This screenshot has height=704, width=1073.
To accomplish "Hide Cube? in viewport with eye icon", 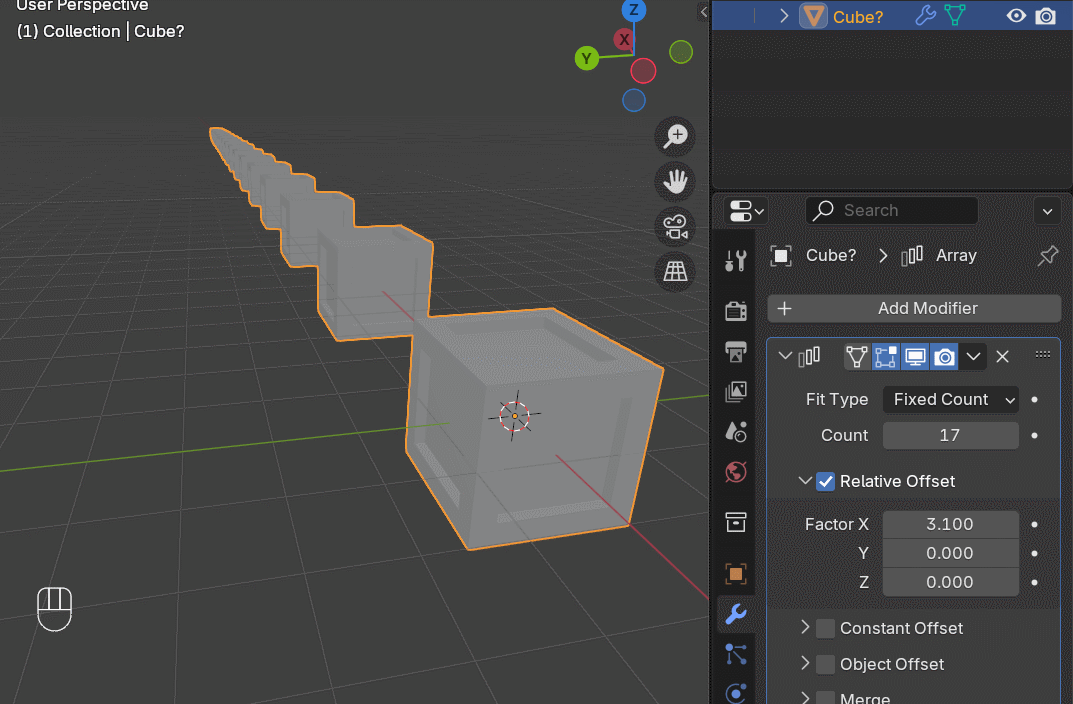I will point(1016,16).
